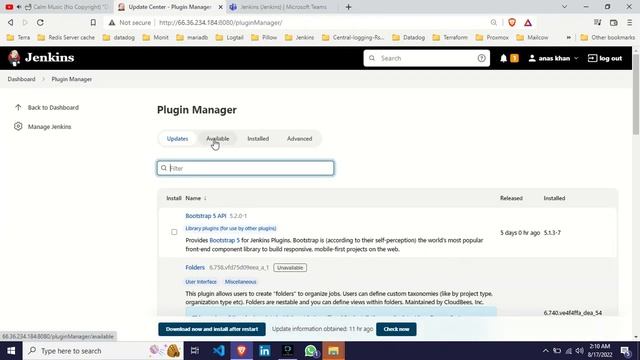Click the plugin Filter input field
Image resolution: width=640 pixels, height=360 pixels.
click(x=245, y=168)
